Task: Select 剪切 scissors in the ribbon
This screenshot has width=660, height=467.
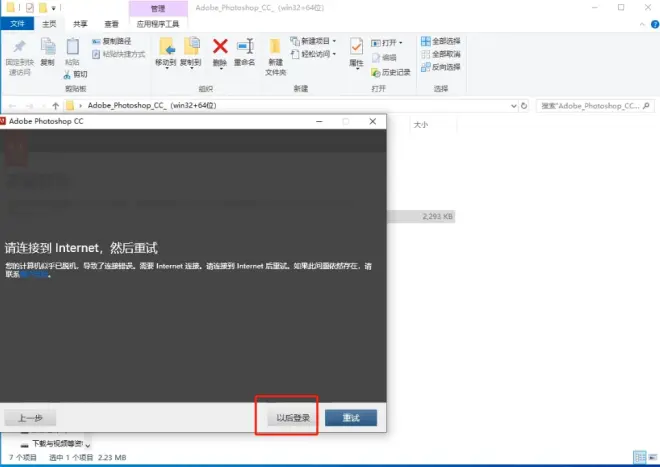Action: click(75, 75)
